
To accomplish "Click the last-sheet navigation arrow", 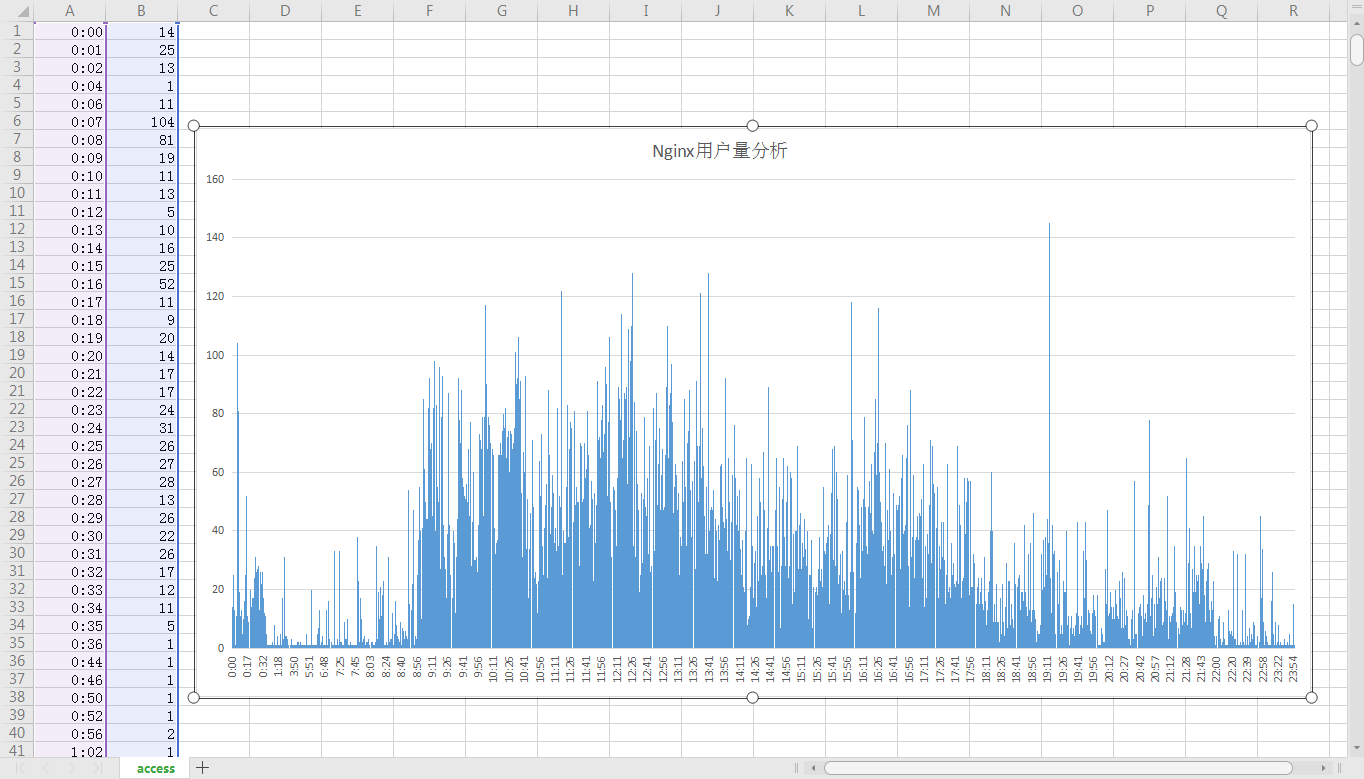I will tap(97, 768).
